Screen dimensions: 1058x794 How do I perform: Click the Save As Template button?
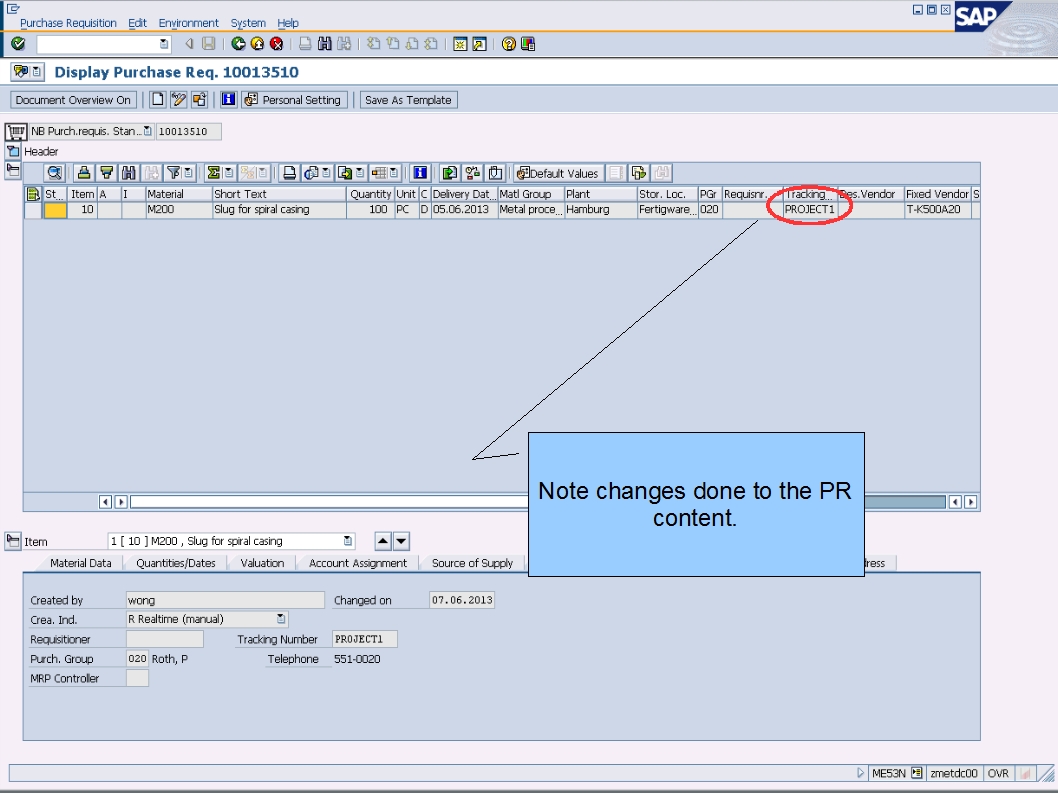point(408,100)
